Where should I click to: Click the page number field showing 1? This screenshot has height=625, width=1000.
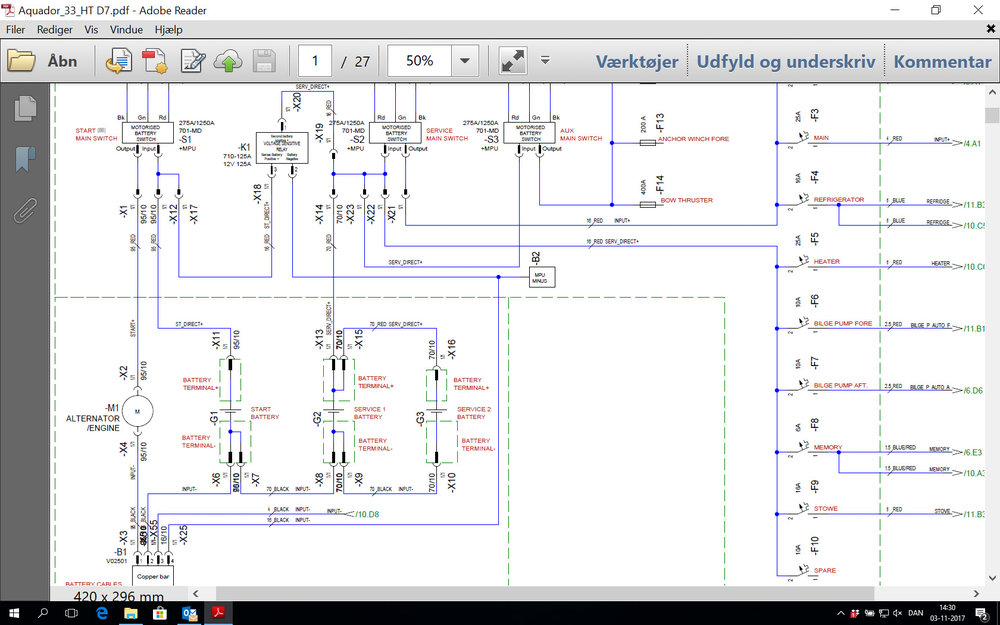coord(315,61)
